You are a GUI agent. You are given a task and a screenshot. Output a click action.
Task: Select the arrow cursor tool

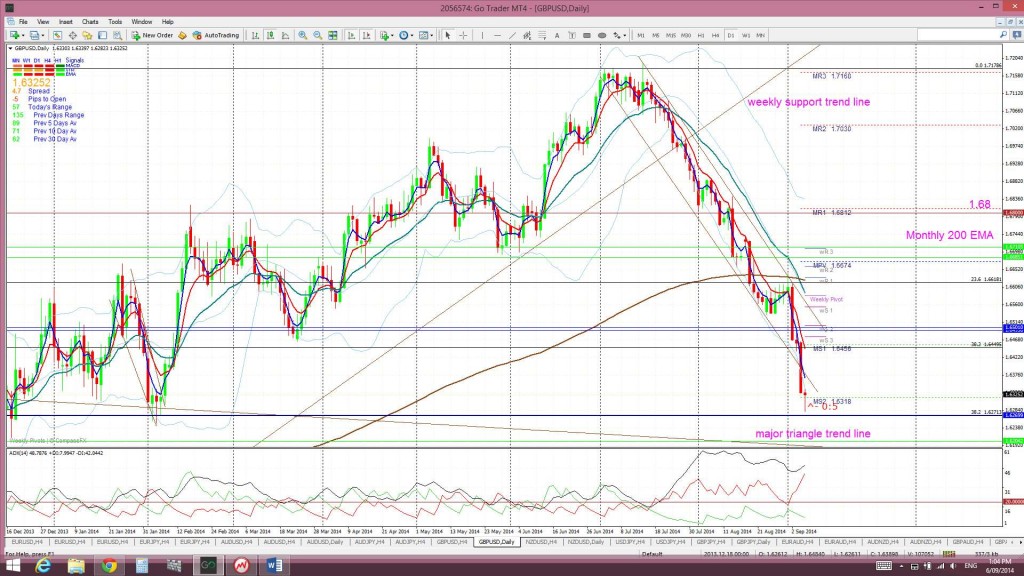(447, 35)
